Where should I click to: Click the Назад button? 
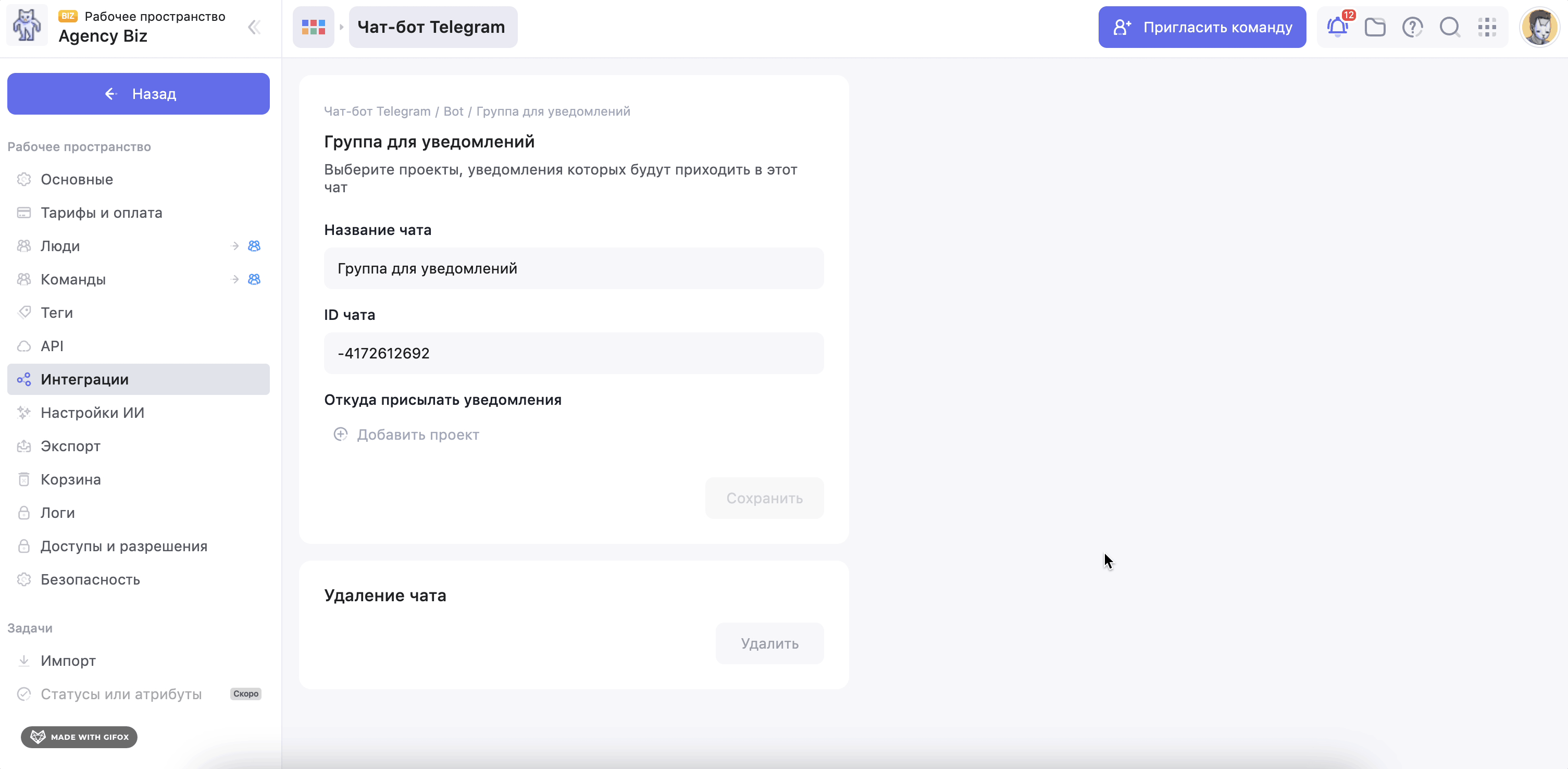[x=138, y=94]
